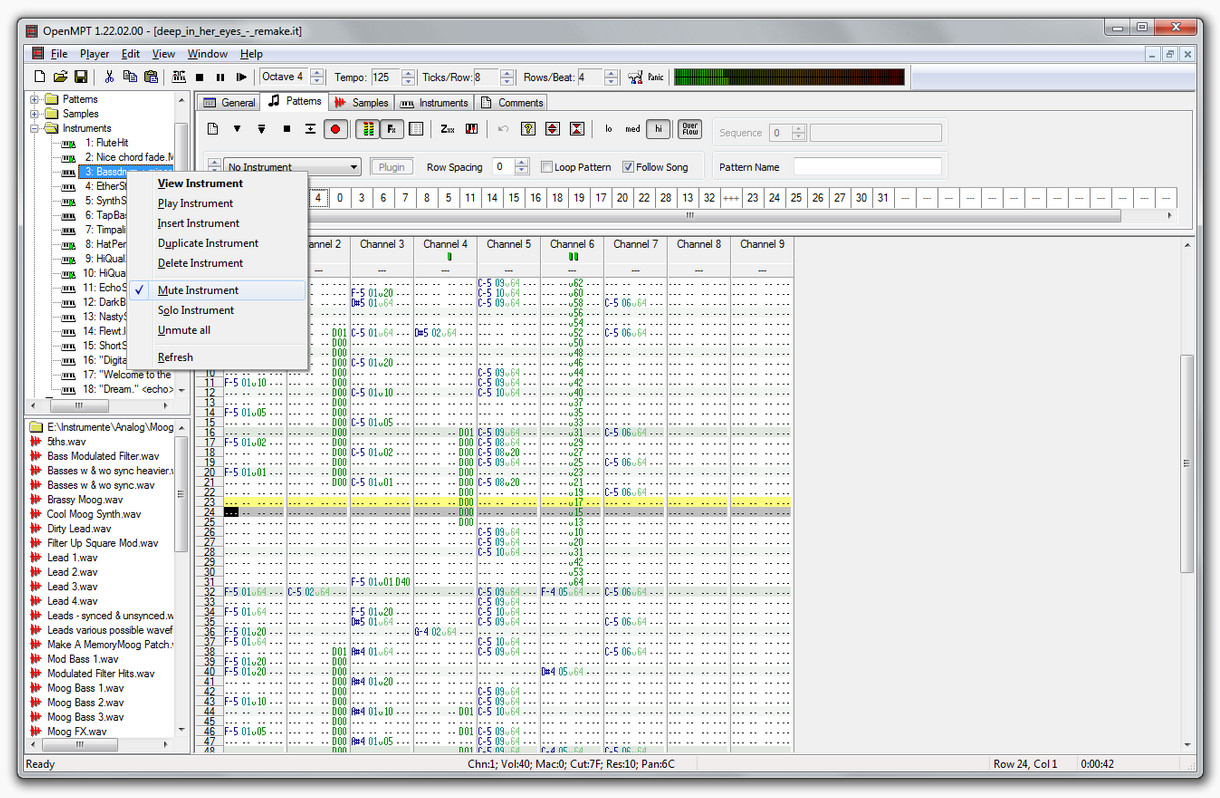
Task: Switch to the Comments tab
Action: [x=511, y=102]
